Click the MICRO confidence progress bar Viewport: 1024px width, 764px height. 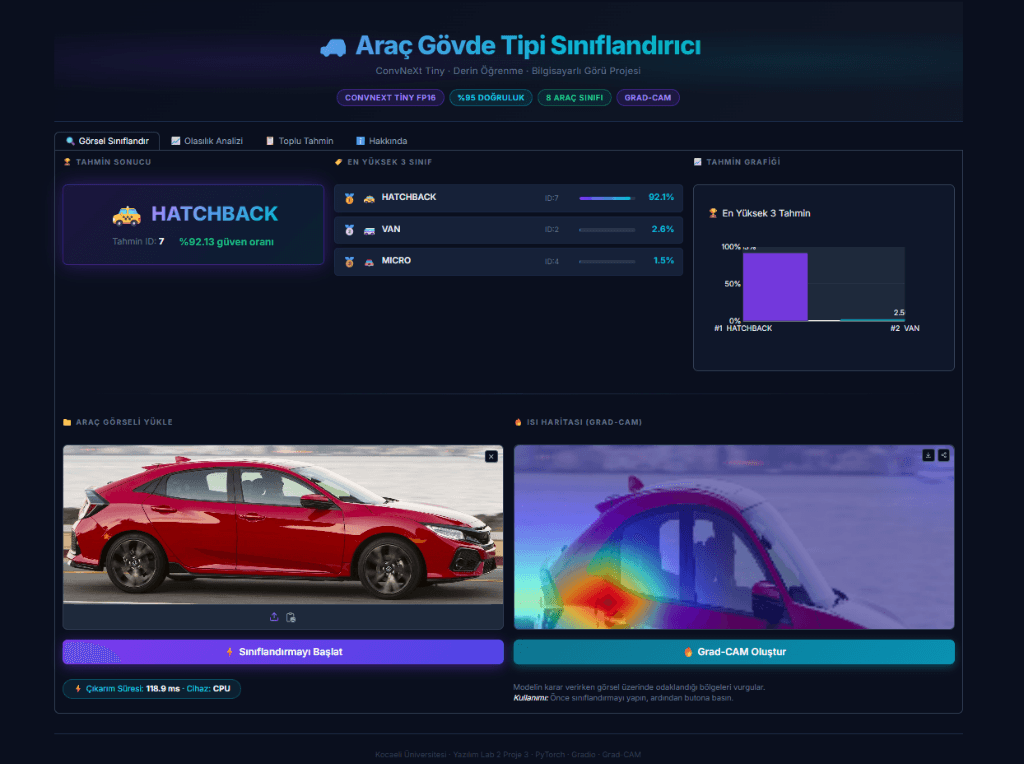607,261
